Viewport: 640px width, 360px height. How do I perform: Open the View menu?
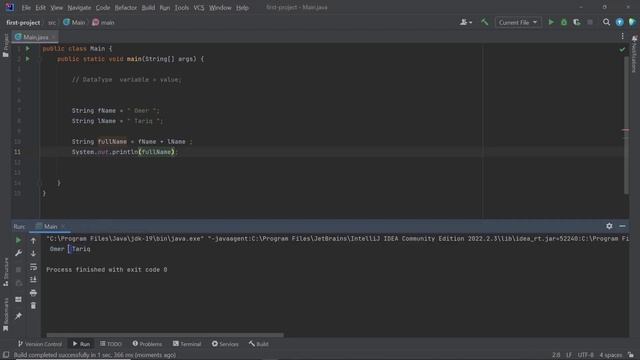[x=57, y=7]
